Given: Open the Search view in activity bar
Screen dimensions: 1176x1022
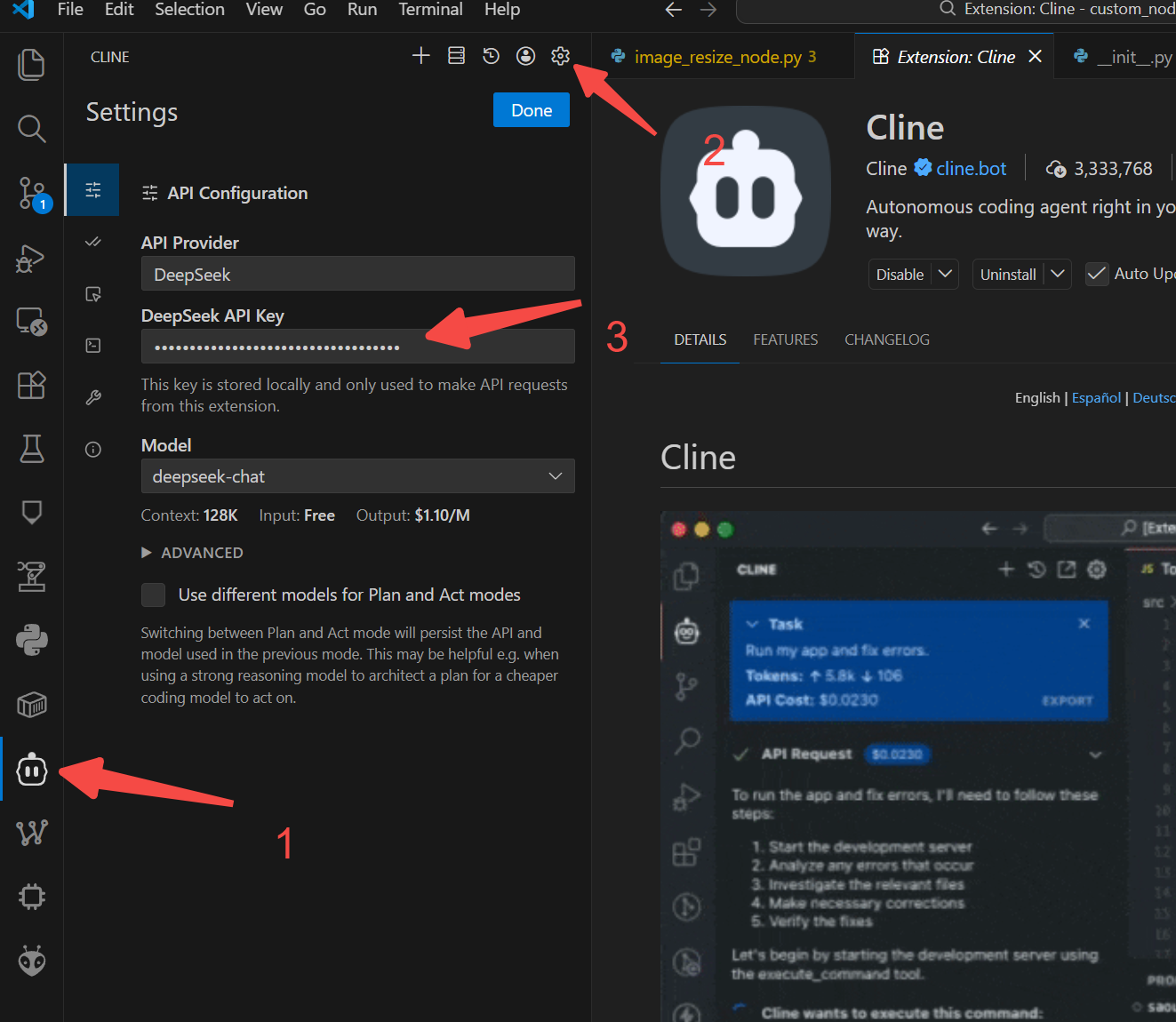Looking at the screenshot, I should pos(31,129).
